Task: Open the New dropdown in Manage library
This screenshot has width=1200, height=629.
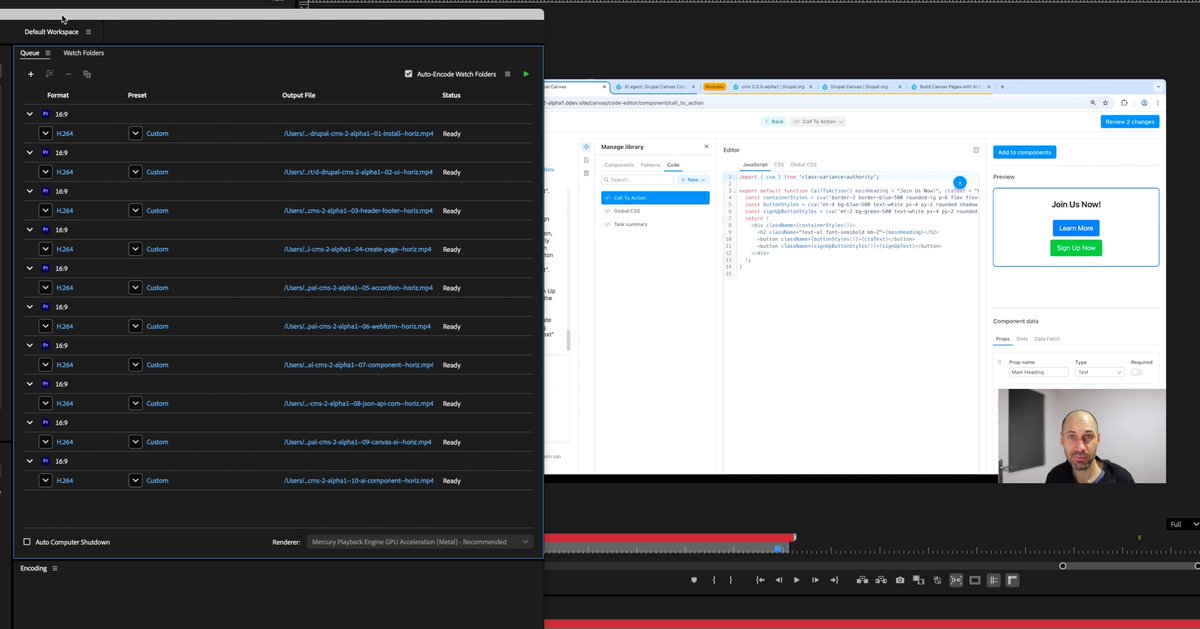Action: (x=693, y=180)
